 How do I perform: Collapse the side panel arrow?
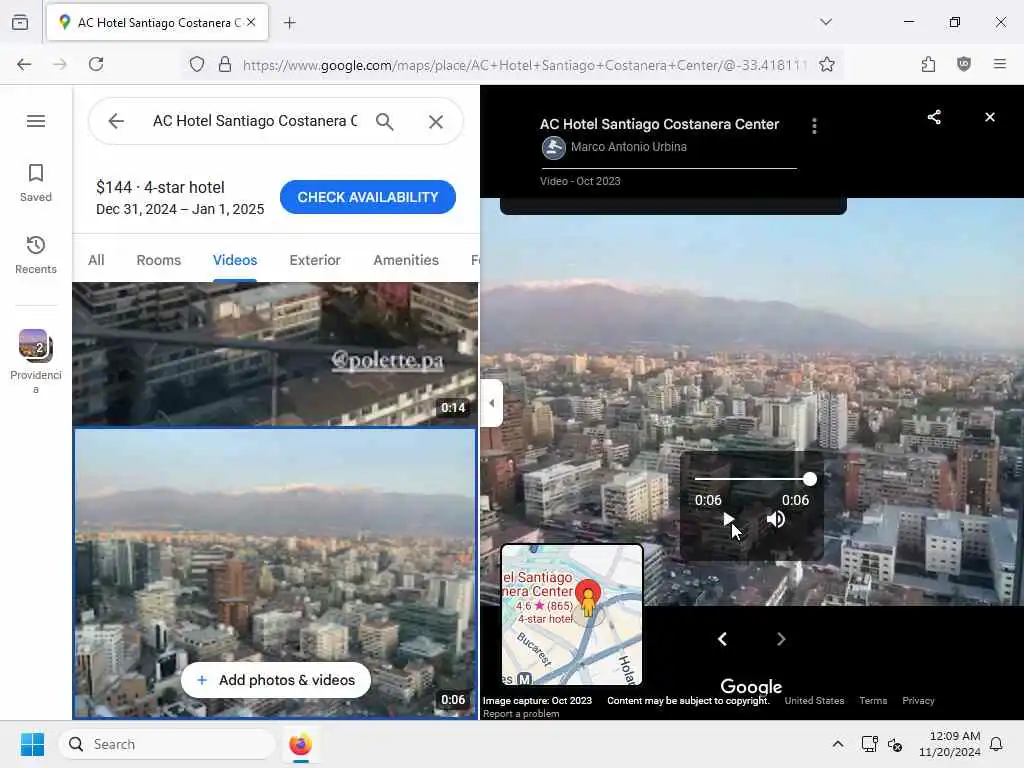pyautogui.click(x=491, y=403)
